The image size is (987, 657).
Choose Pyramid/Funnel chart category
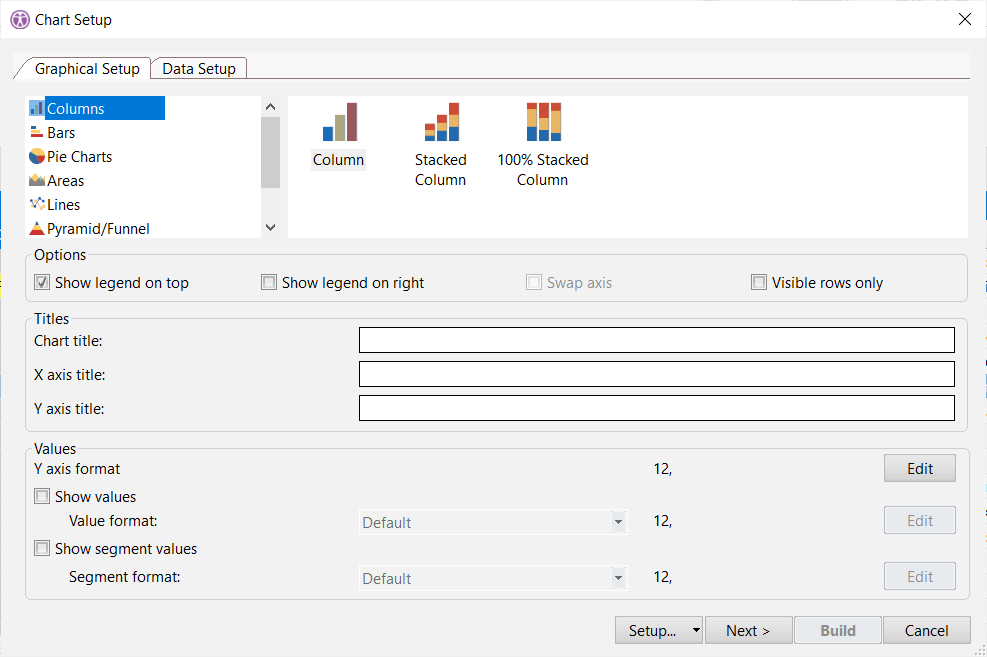pyautogui.click(x=98, y=229)
